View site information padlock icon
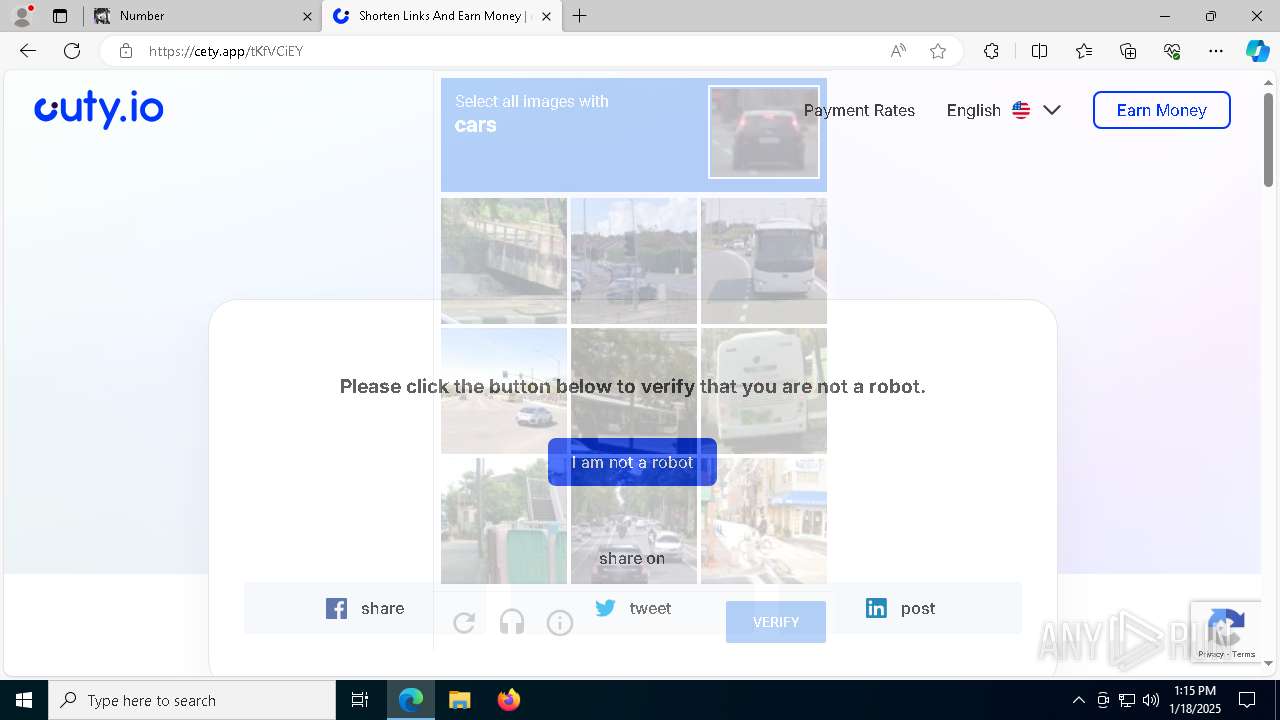The image size is (1280, 720). pos(125,51)
